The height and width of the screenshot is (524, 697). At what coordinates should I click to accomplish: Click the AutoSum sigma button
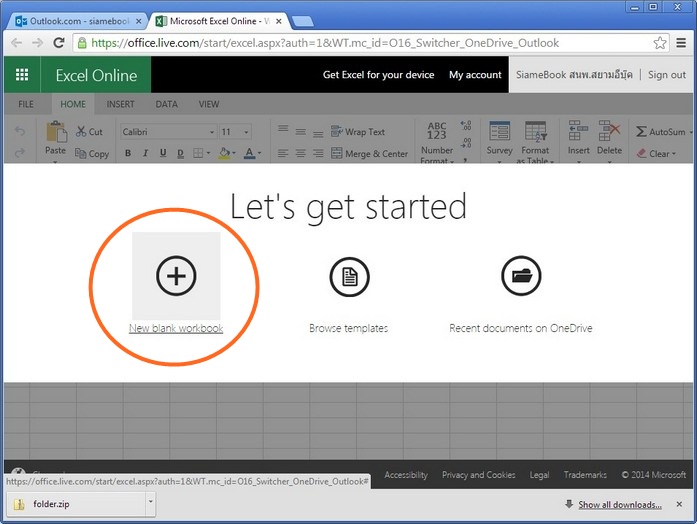point(661,132)
